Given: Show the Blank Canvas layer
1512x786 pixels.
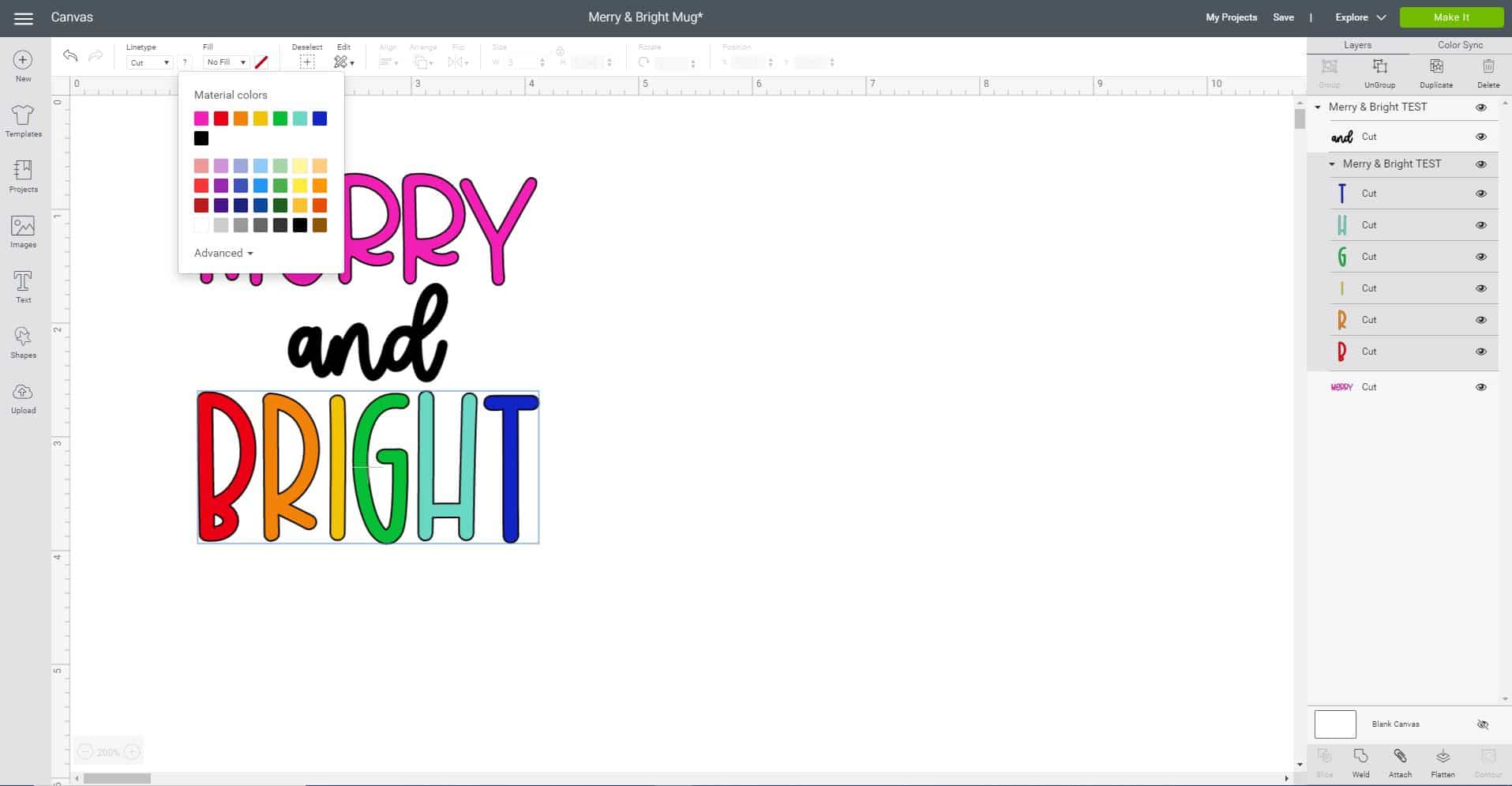Looking at the screenshot, I should (1482, 724).
